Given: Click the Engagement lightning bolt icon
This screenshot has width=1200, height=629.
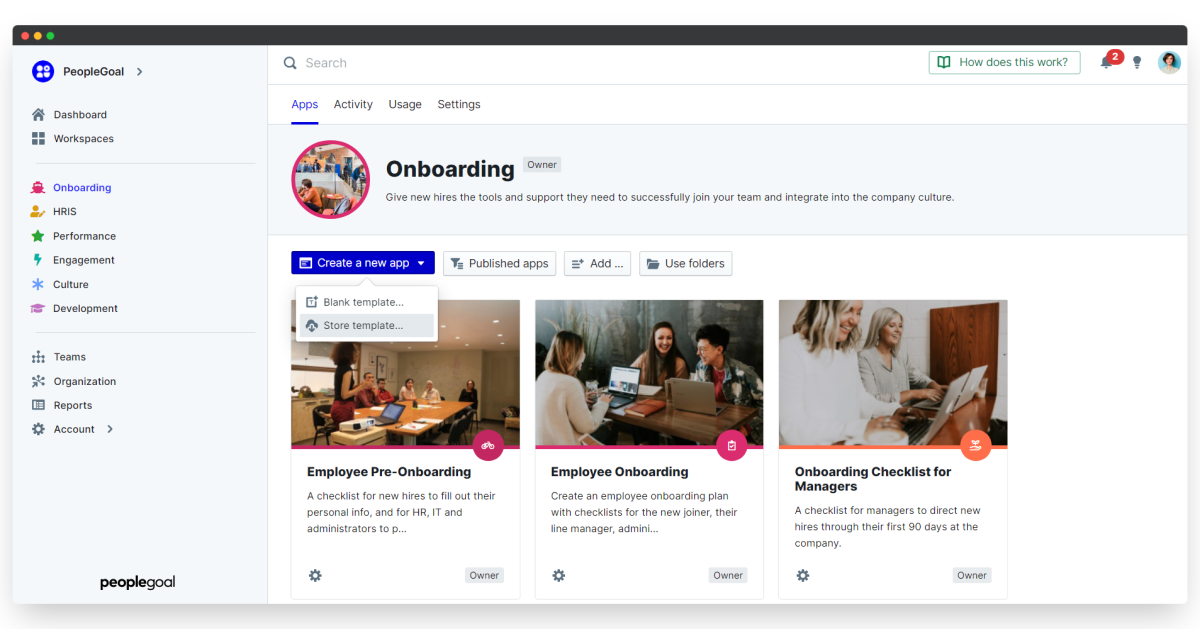Looking at the screenshot, I should (38, 260).
